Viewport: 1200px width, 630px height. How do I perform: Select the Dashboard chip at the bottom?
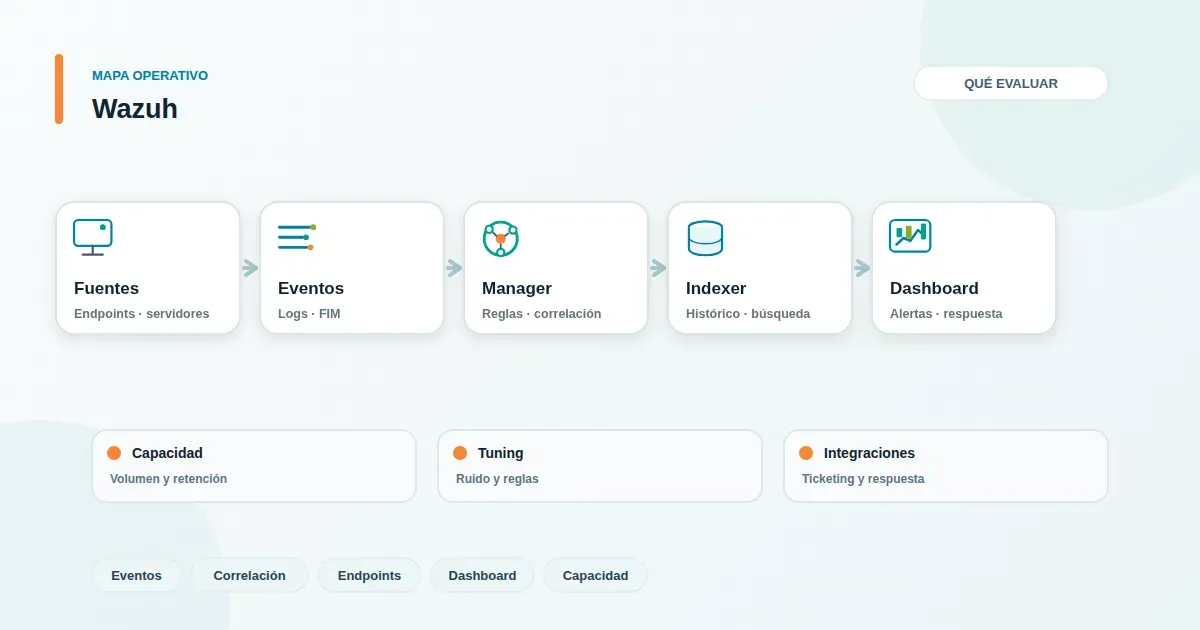[483, 575]
